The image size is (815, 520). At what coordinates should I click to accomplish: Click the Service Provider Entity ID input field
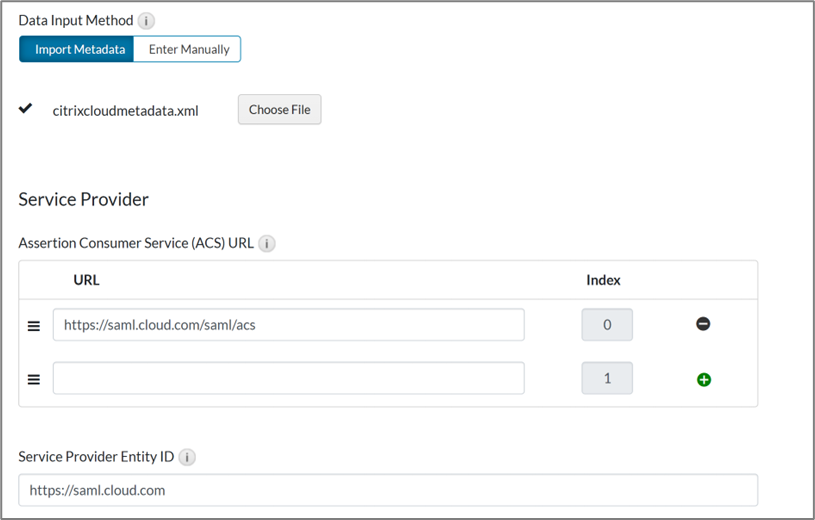point(388,490)
